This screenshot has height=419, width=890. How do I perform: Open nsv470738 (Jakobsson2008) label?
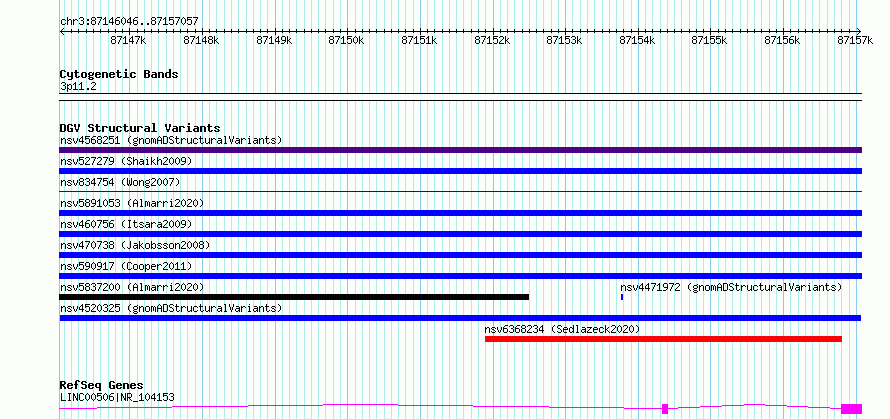click(135, 245)
